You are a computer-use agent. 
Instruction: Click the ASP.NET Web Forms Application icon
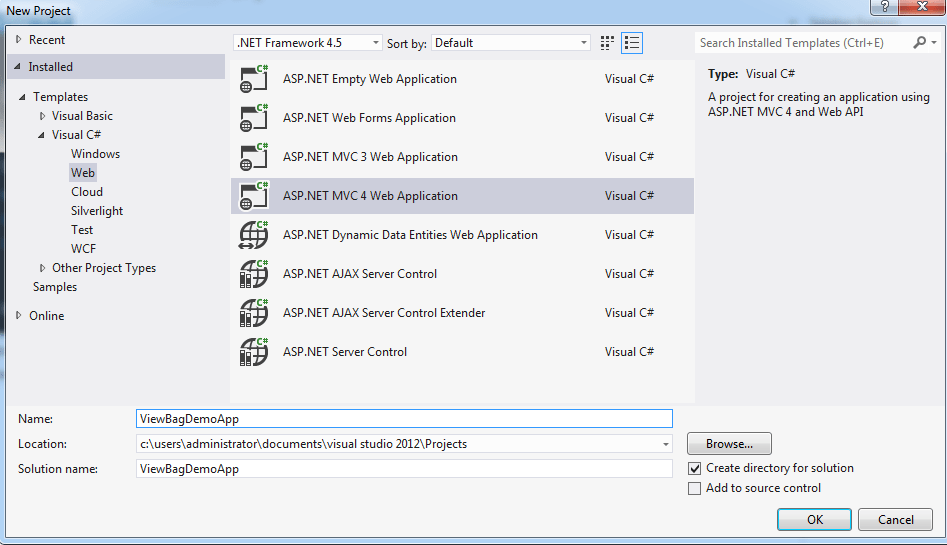(x=254, y=118)
